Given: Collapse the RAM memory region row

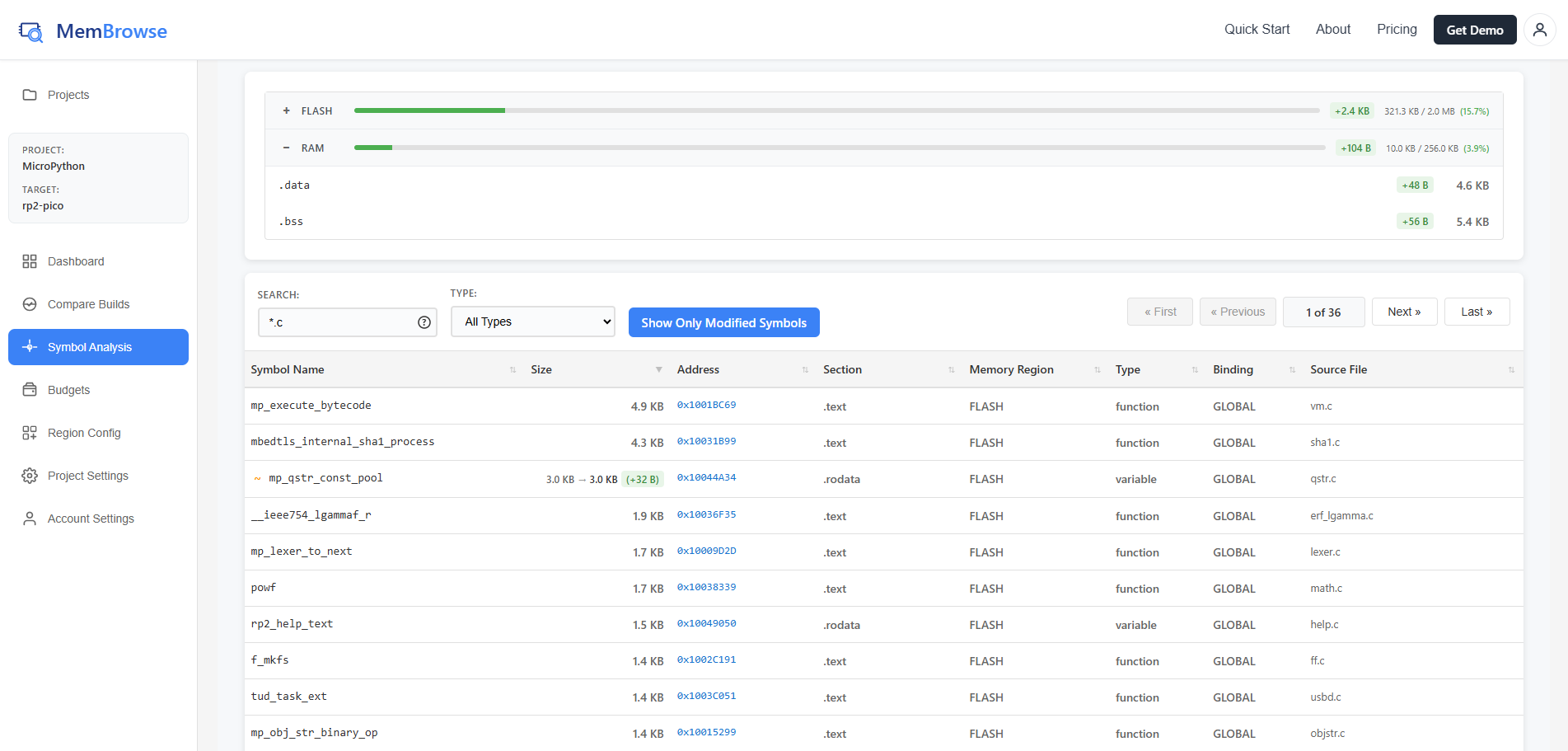Looking at the screenshot, I should pyautogui.click(x=287, y=148).
